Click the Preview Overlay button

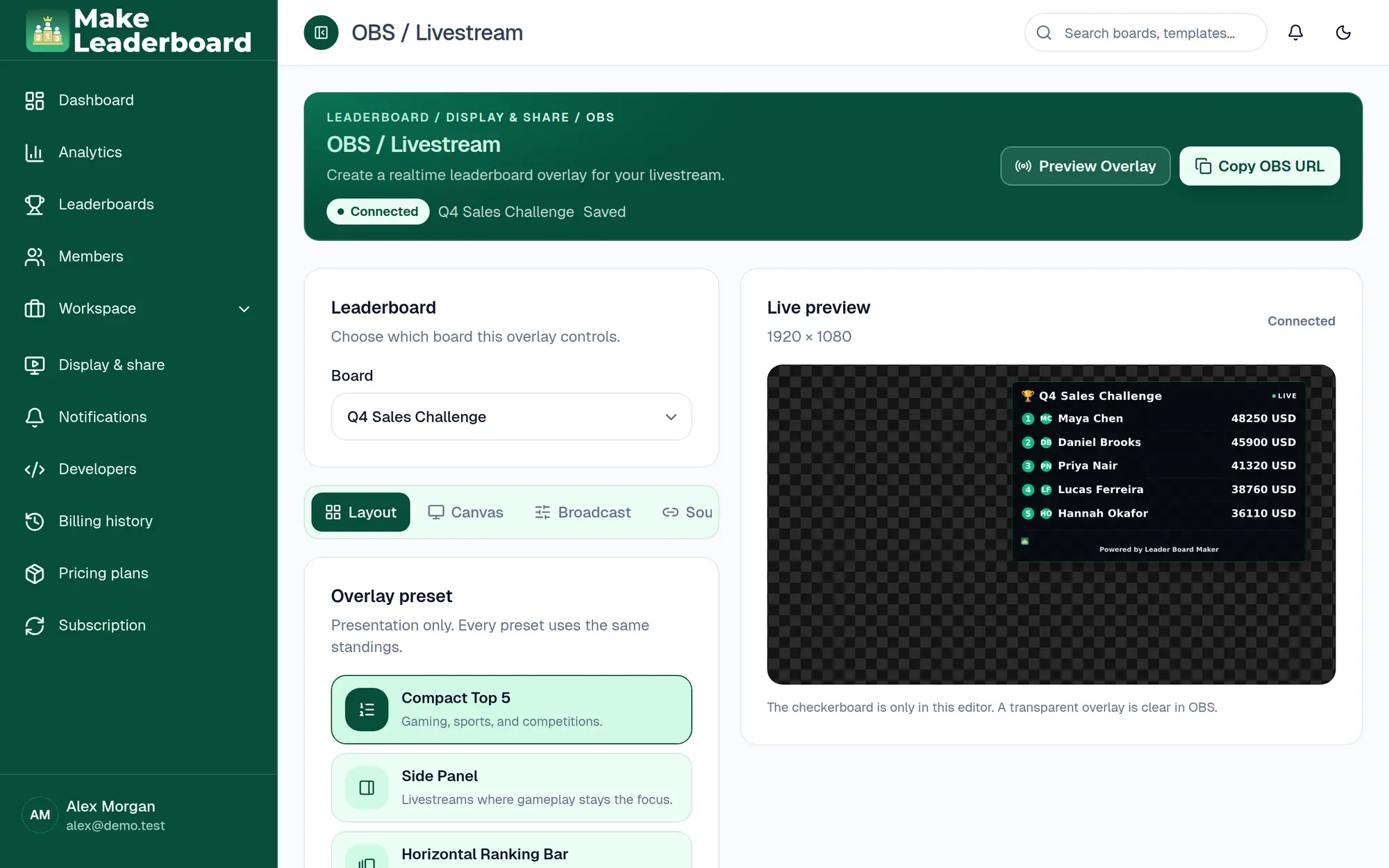tap(1085, 166)
